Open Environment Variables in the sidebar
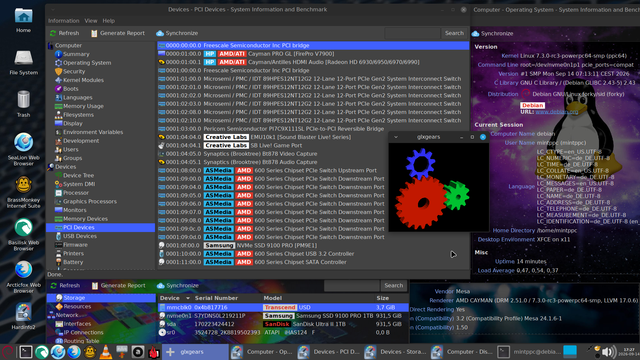Image resolution: width=640 pixels, height=360 pixels. click(93, 132)
